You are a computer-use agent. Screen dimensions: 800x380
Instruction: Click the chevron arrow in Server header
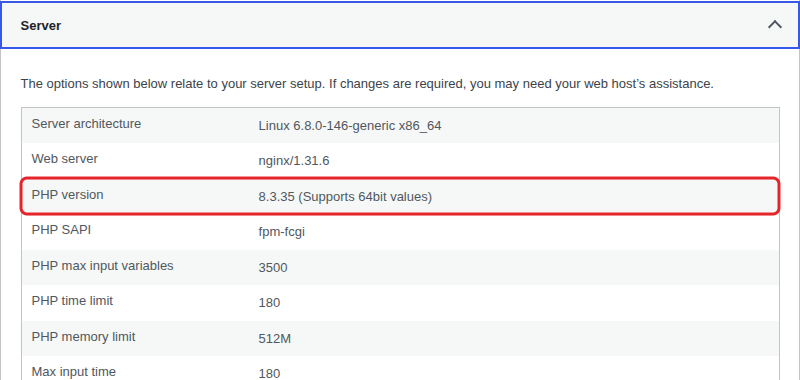(774, 25)
